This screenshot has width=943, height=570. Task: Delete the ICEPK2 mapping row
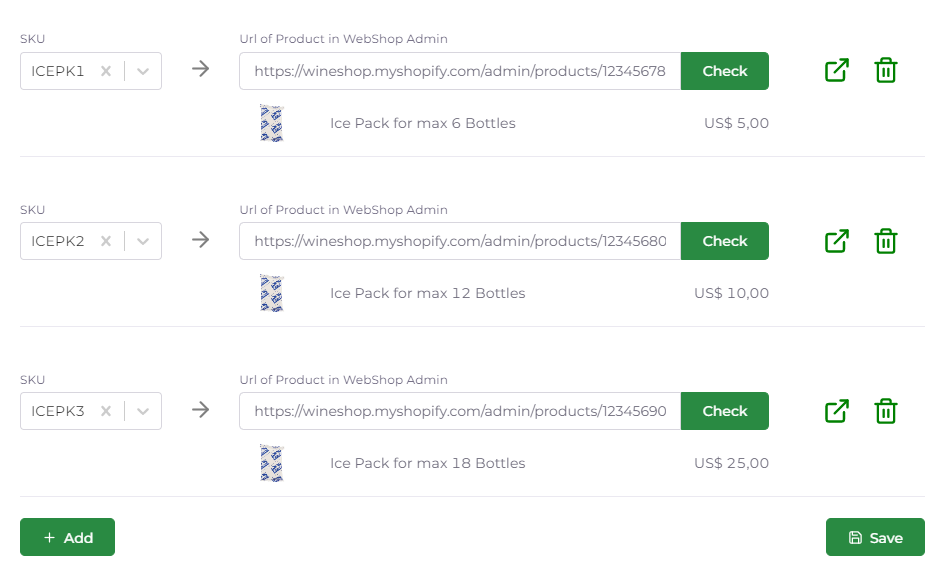click(x=885, y=241)
